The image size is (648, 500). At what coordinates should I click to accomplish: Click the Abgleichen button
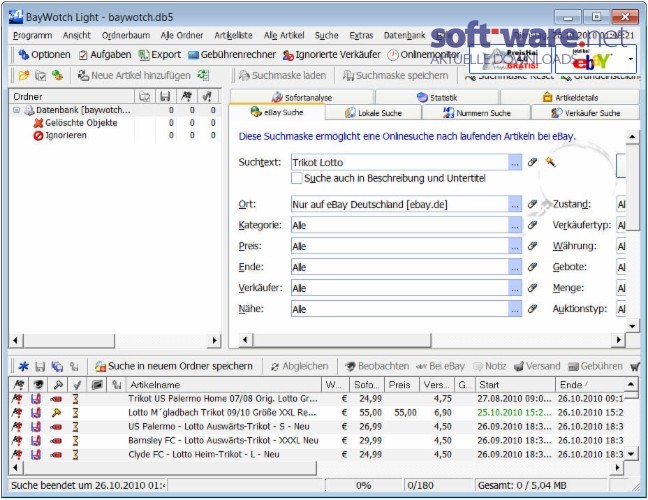[300, 366]
